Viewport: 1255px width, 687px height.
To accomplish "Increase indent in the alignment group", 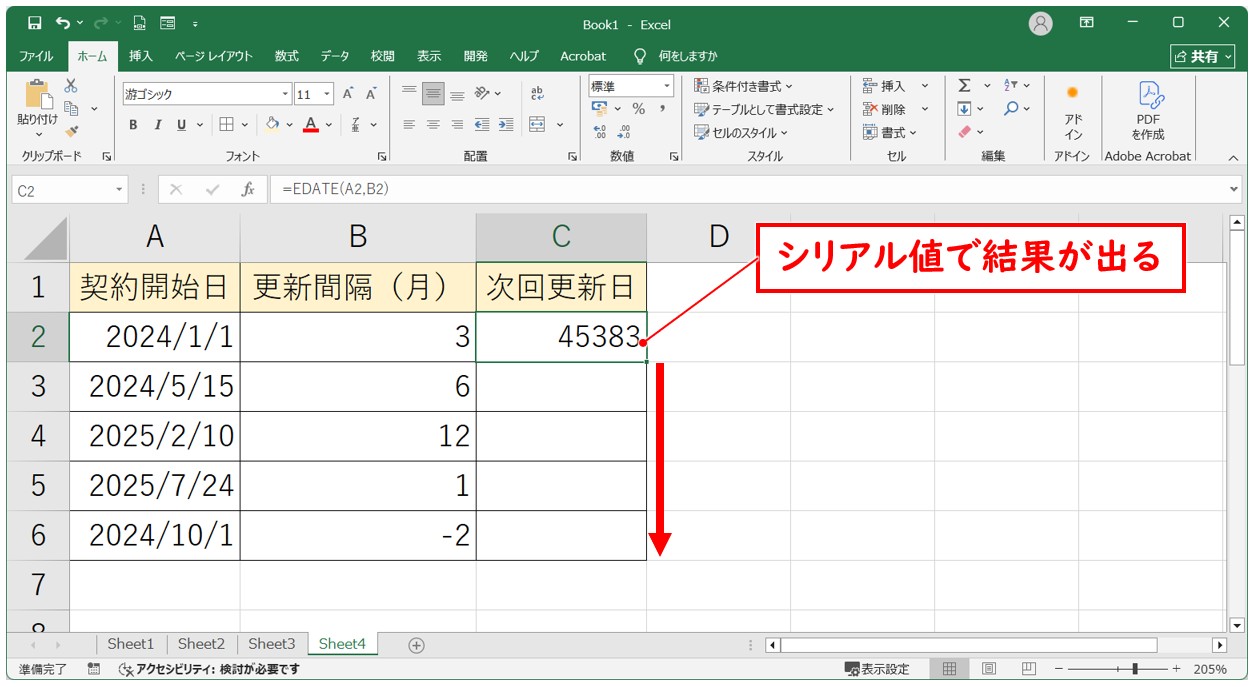I will tap(506, 125).
